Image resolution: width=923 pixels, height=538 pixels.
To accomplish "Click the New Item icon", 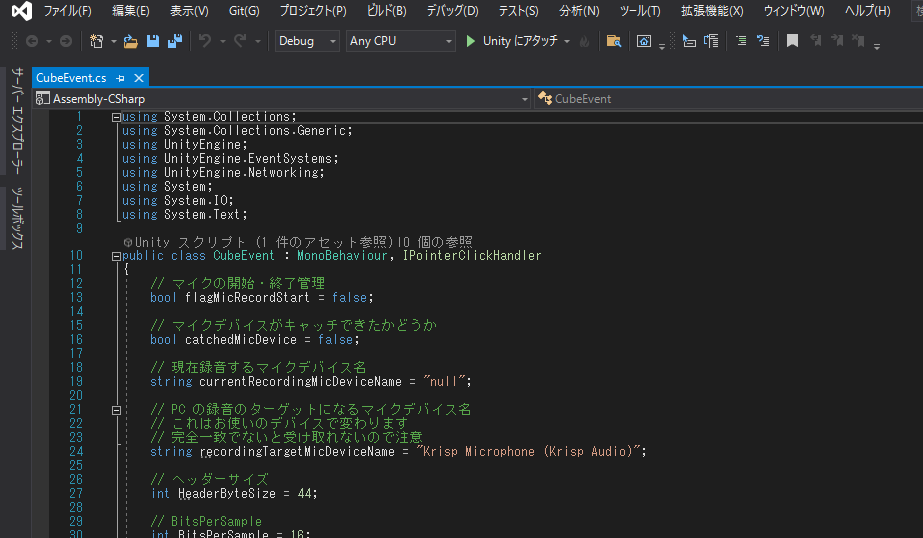I will pos(97,41).
